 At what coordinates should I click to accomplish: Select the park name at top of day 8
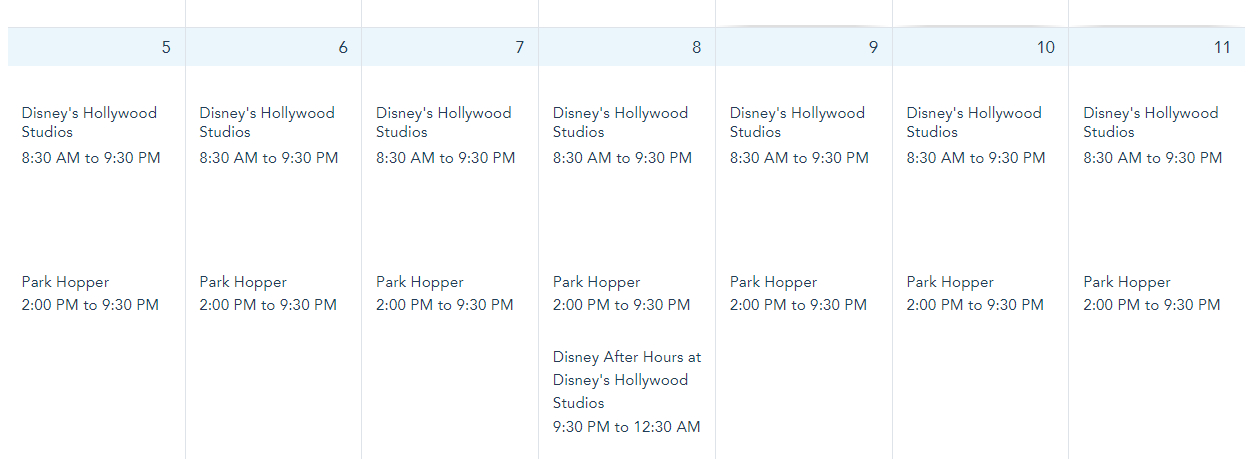620,122
